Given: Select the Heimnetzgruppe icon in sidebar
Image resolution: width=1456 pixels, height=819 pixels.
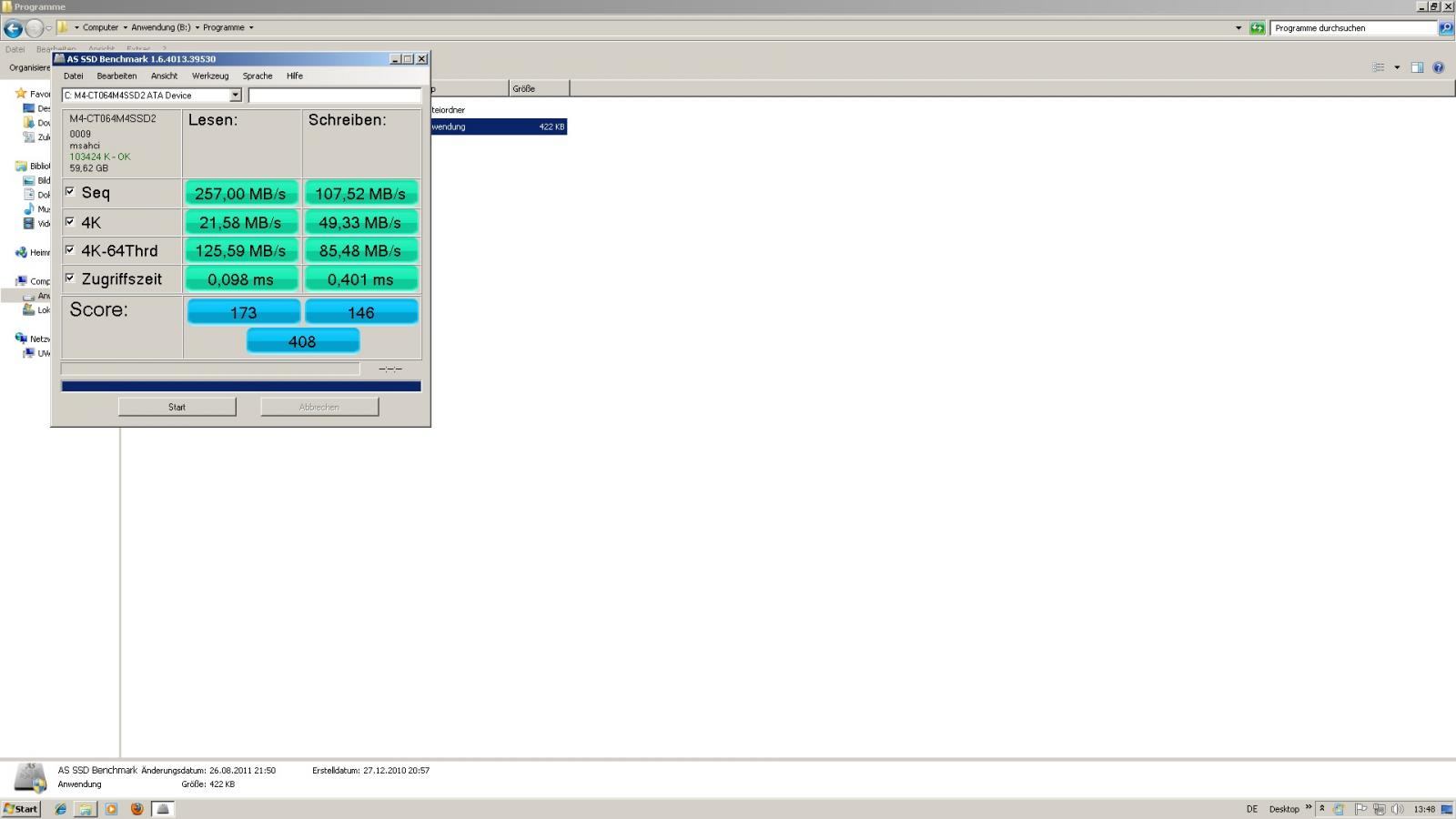Looking at the screenshot, I should pos(21,252).
